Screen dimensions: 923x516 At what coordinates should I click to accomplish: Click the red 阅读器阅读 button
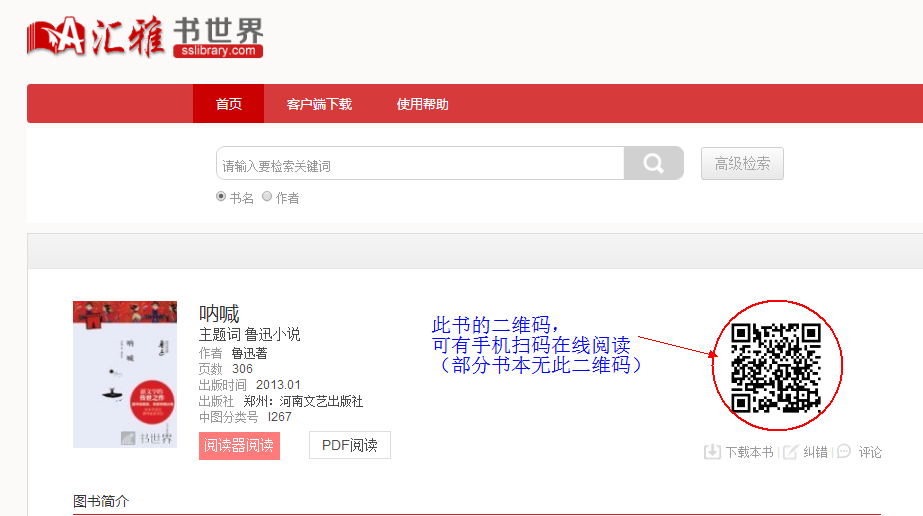coord(239,446)
